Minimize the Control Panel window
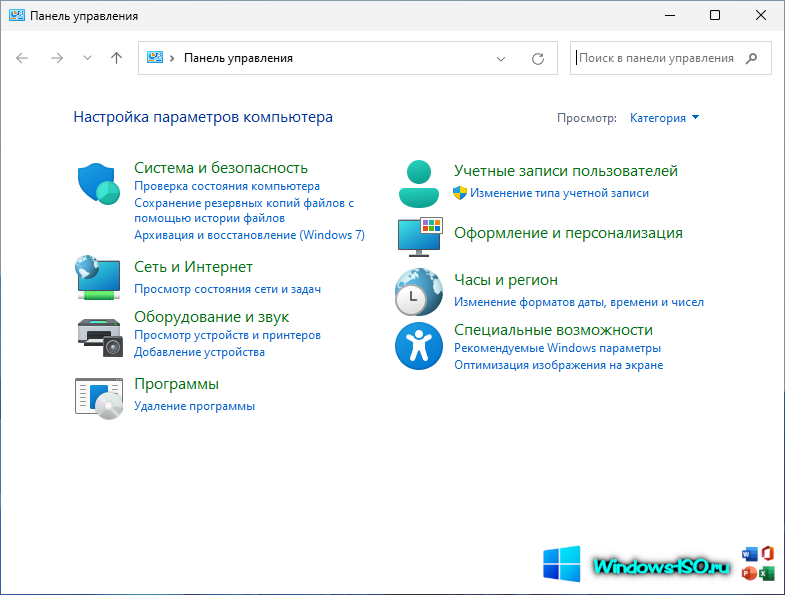 (670, 16)
